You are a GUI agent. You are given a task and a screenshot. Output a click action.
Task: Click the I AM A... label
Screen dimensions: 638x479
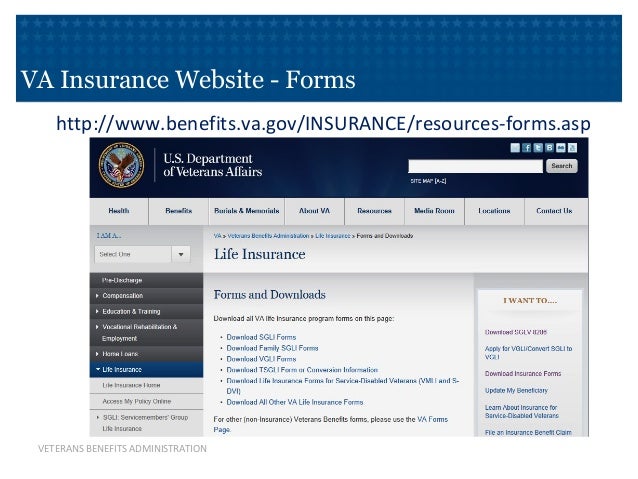[x=109, y=236]
